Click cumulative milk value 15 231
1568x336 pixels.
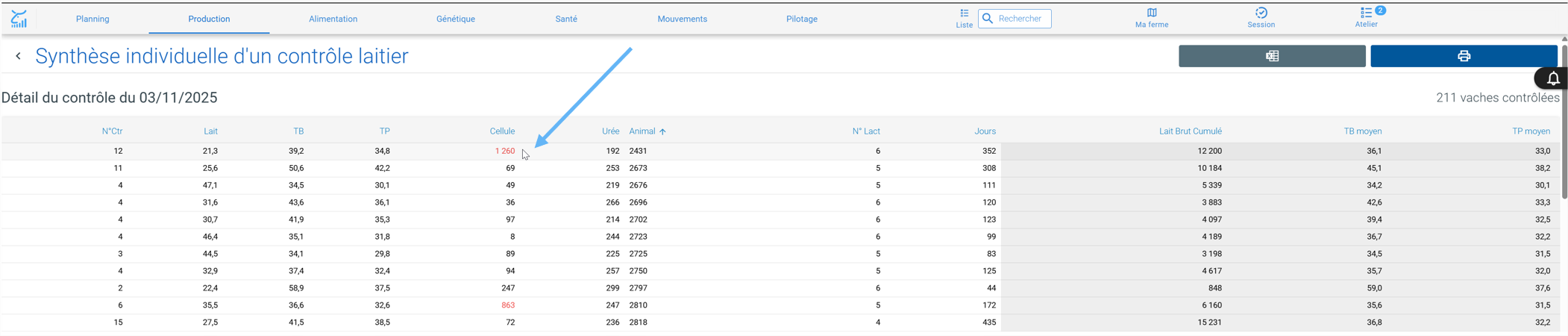(x=1209, y=323)
